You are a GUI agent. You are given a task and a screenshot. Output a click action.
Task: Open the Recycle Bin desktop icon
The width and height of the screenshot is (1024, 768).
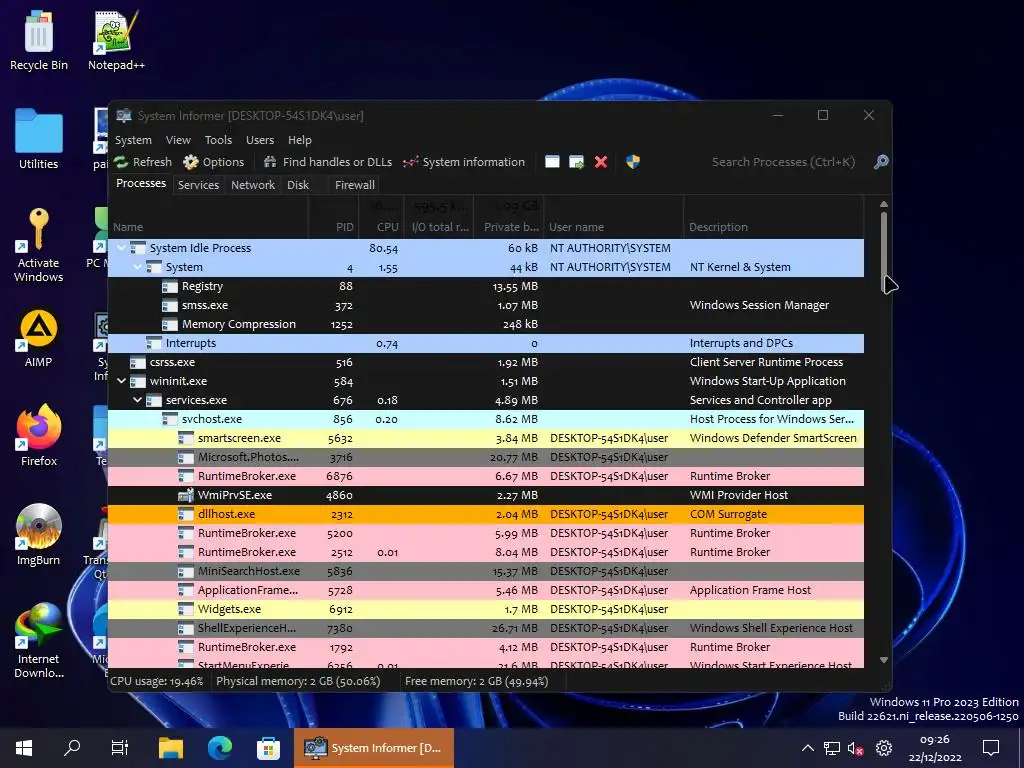pos(39,40)
